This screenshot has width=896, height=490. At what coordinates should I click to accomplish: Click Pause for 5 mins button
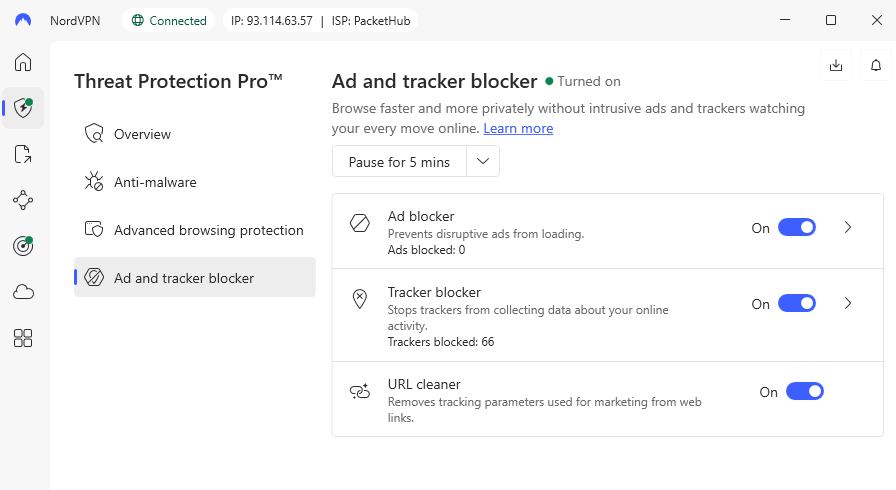pyautogui.click(x=399, y=162)
